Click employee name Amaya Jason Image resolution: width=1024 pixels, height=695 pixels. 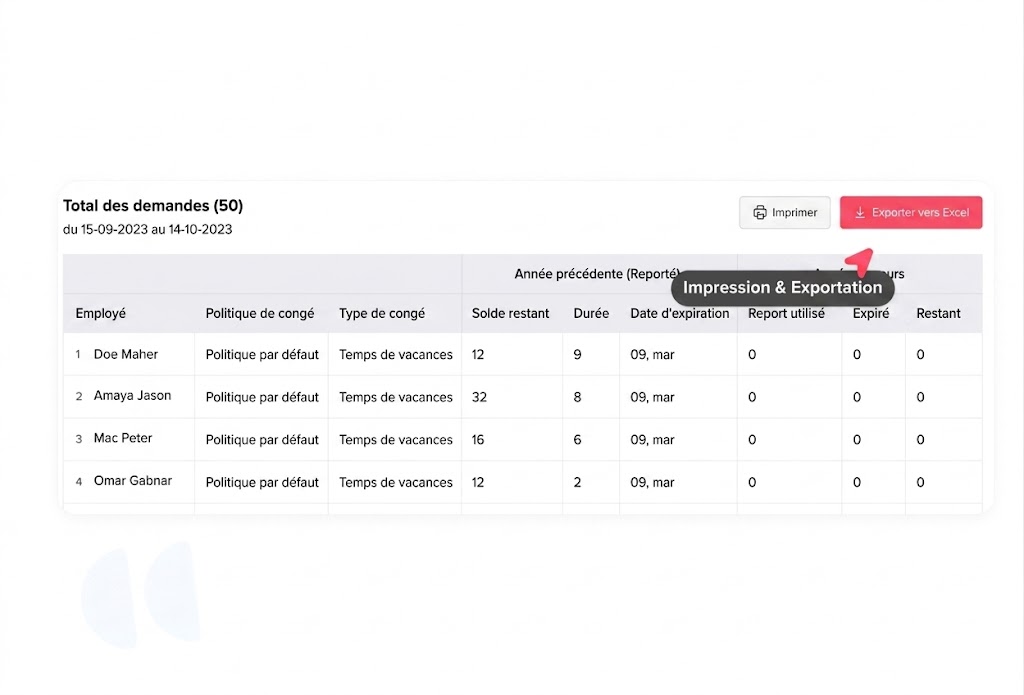(x=133, y=395)
